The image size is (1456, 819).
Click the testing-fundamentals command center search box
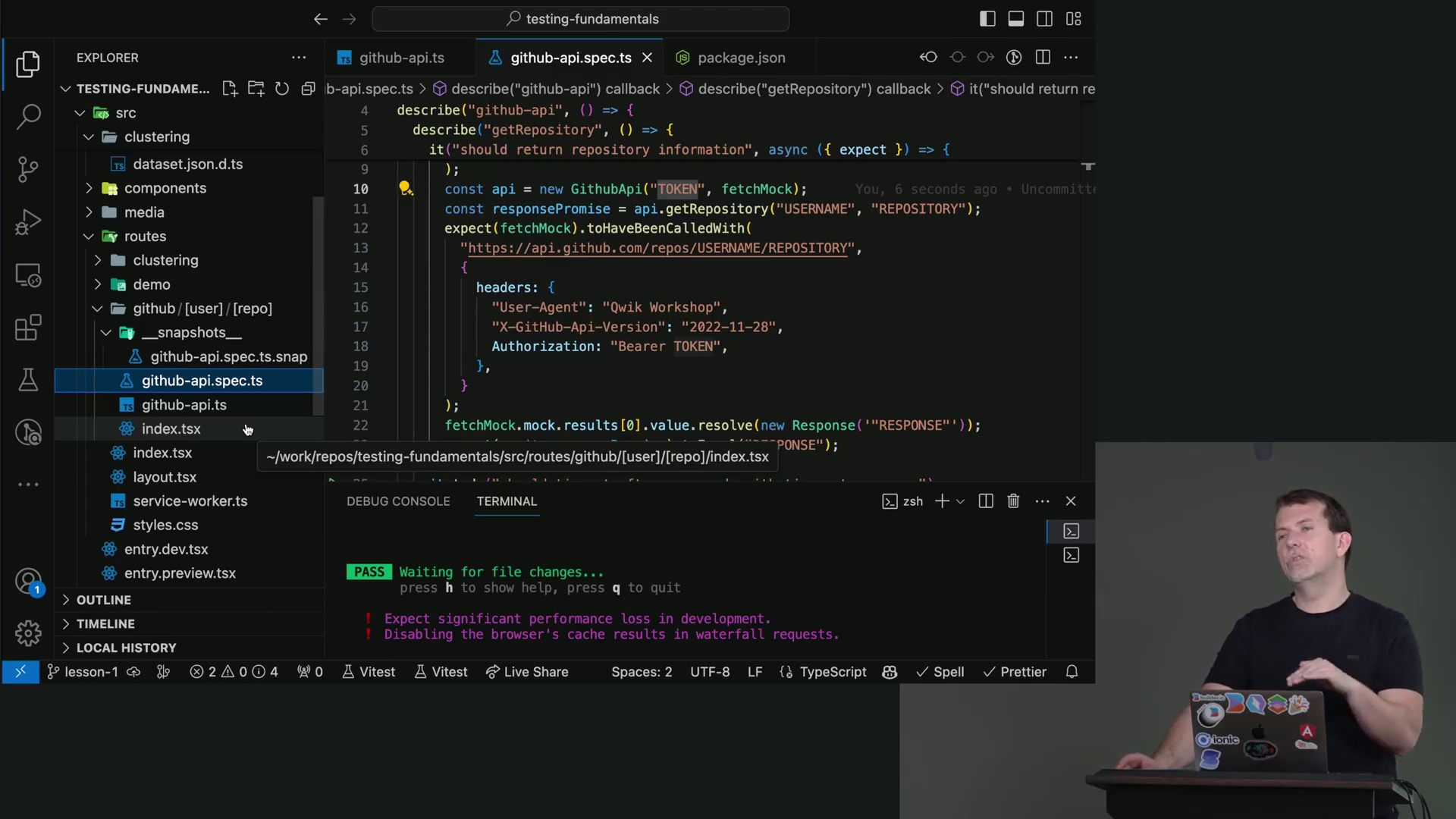[x=581, y=19]
